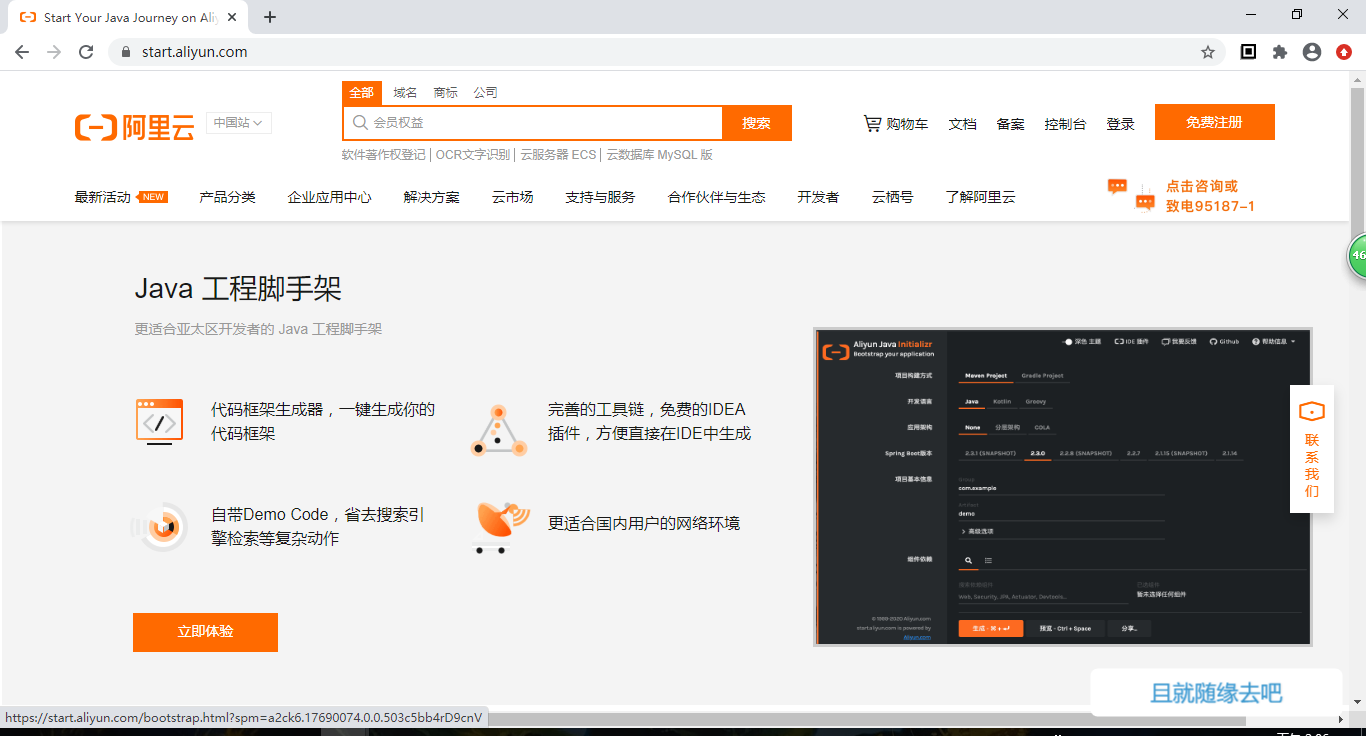Screen dimensions: 1366x736
Task: Select the 公司 search tab
Action: point(485,93)
